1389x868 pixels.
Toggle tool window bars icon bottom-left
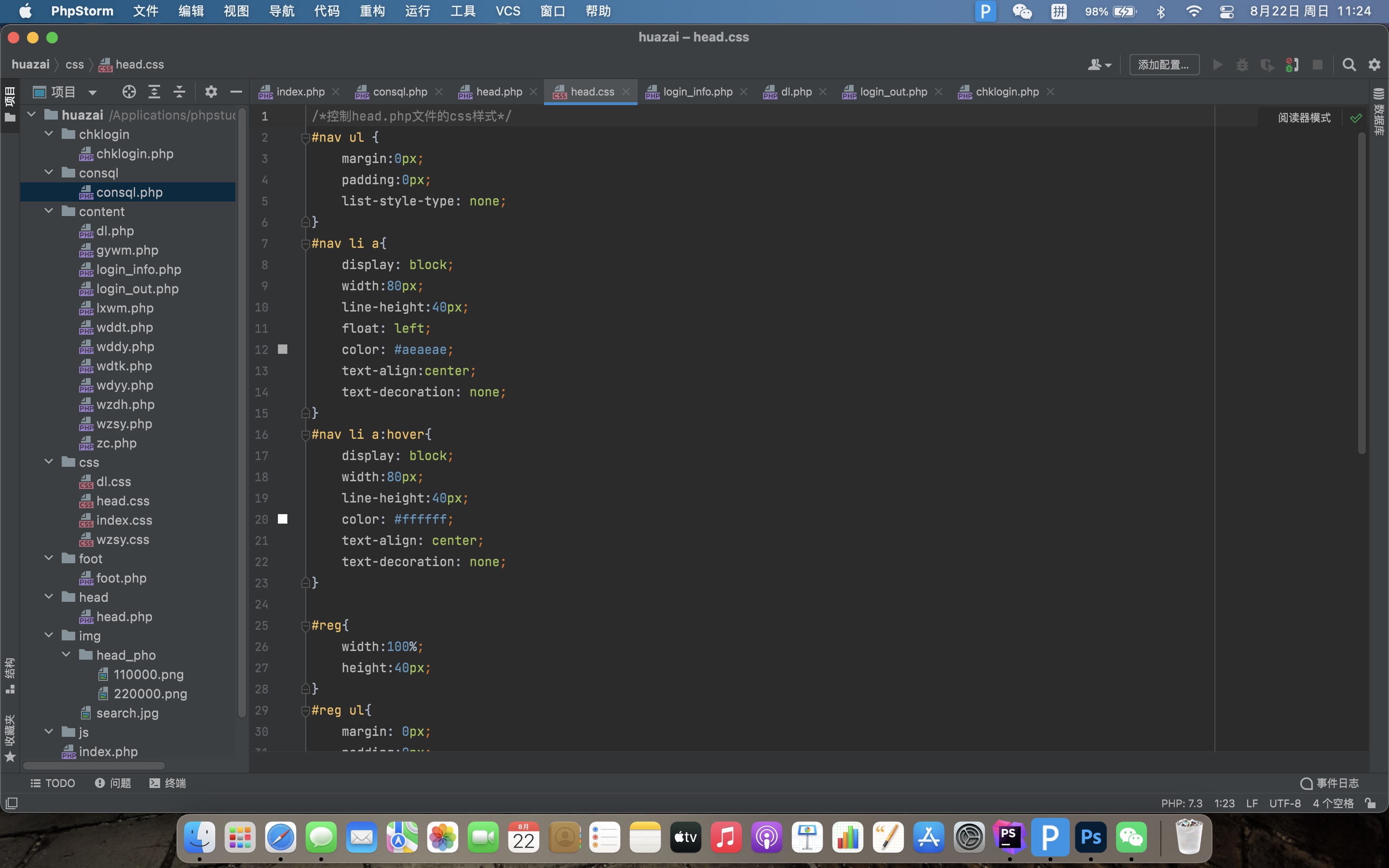click(x=12, y=803)
